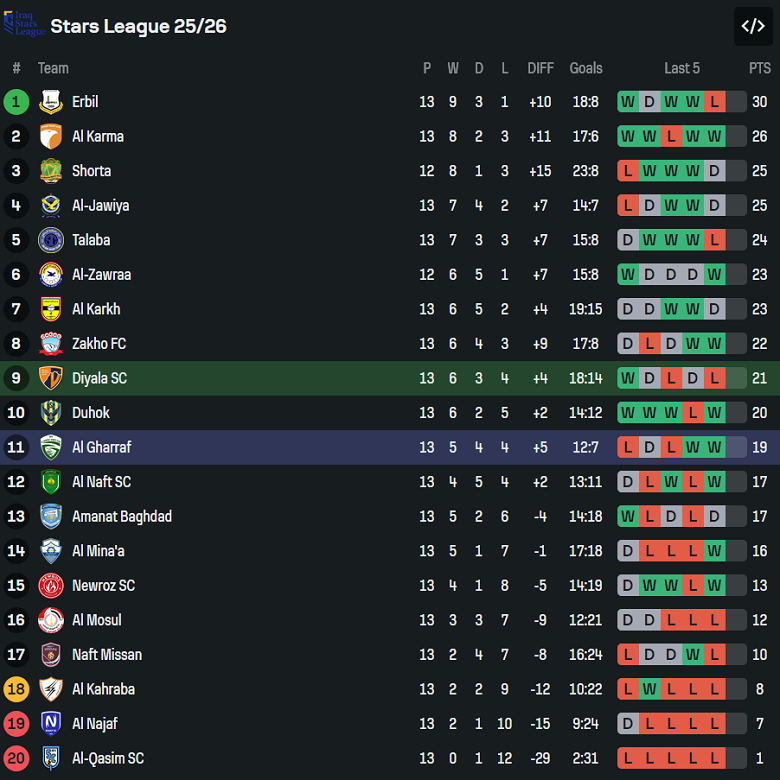
Task: Click Erbil's most recent loss result box
Action: click(714, 102)
